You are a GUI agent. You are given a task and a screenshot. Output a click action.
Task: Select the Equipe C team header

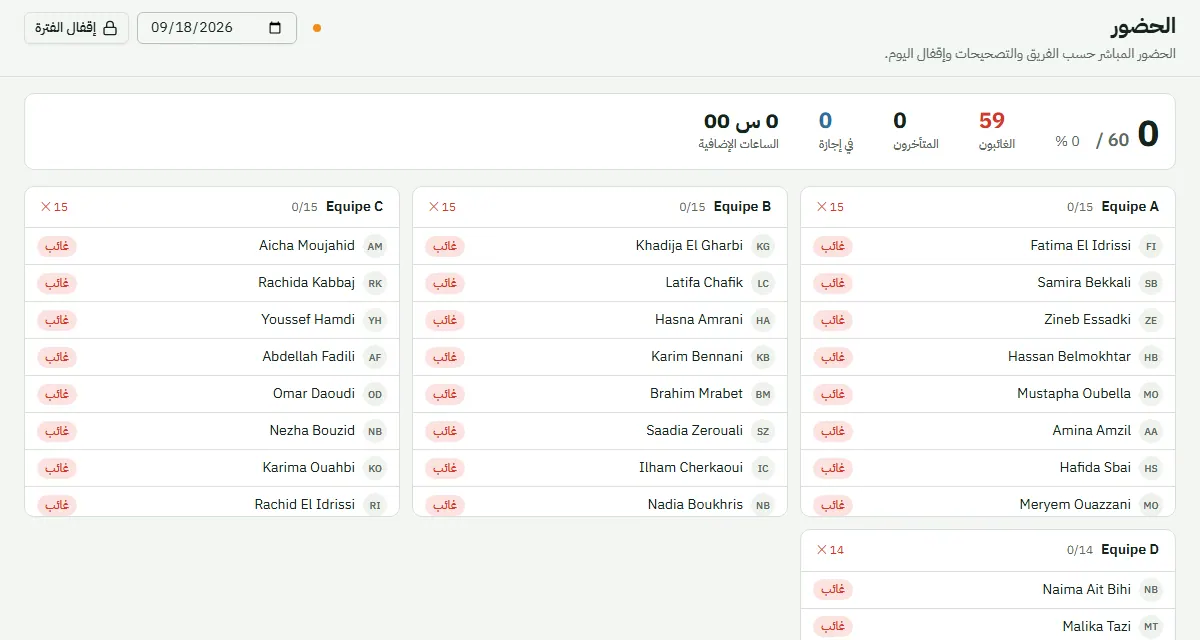[x=212, y=207]
